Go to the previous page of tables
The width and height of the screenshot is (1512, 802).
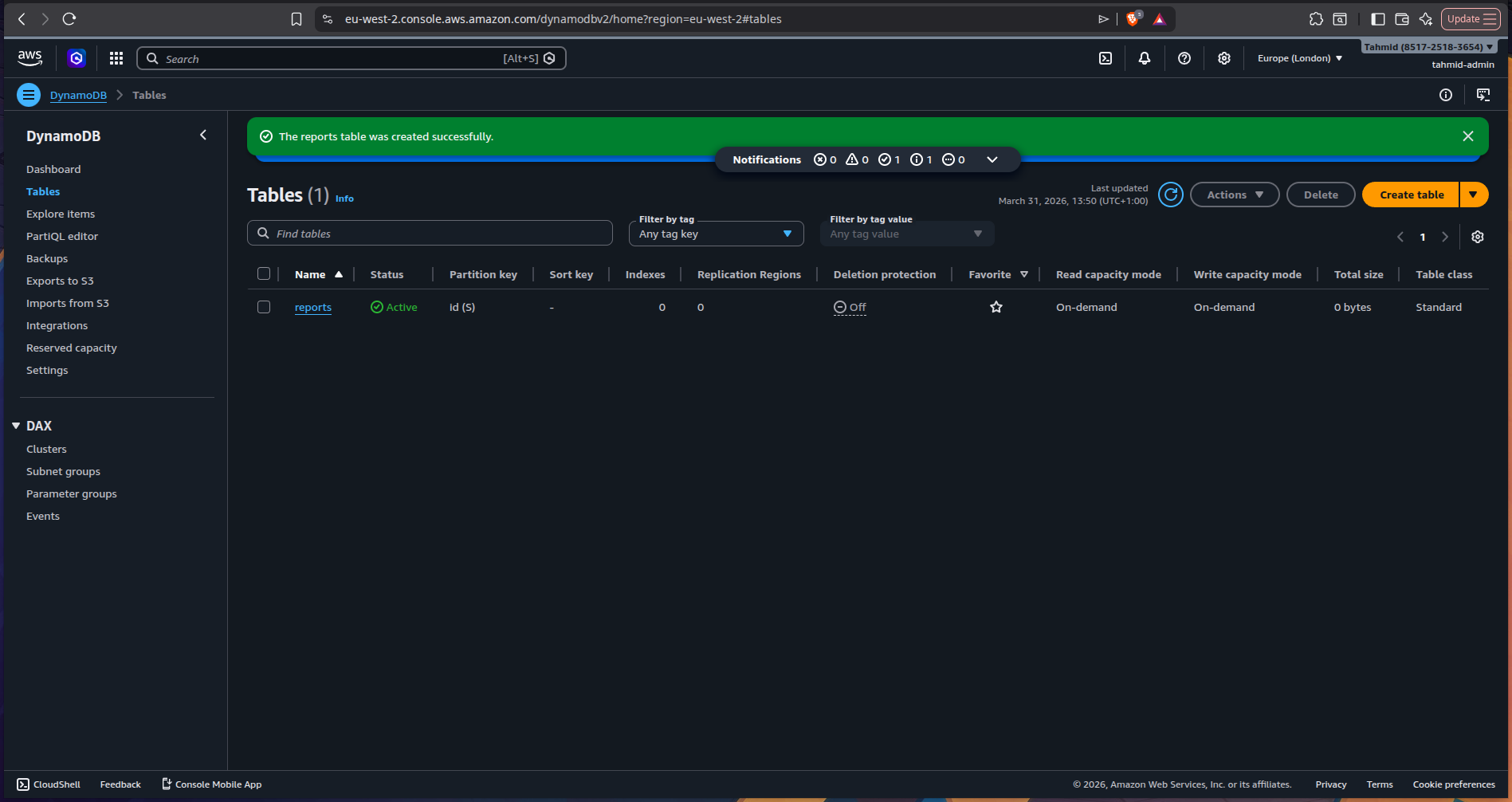click(x=1400, y=237)
